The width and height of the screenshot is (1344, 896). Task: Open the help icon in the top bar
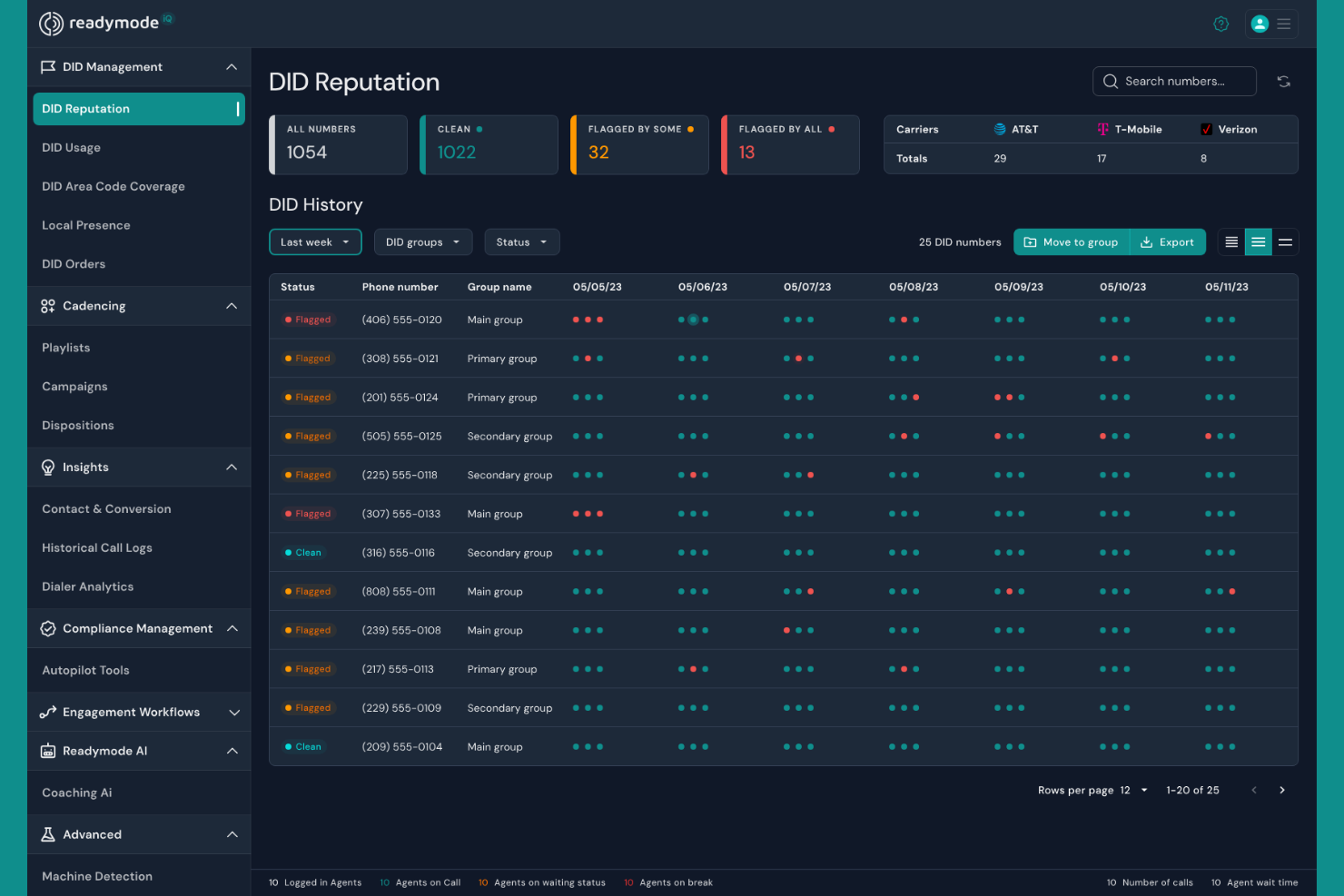tap(1220, 25)
